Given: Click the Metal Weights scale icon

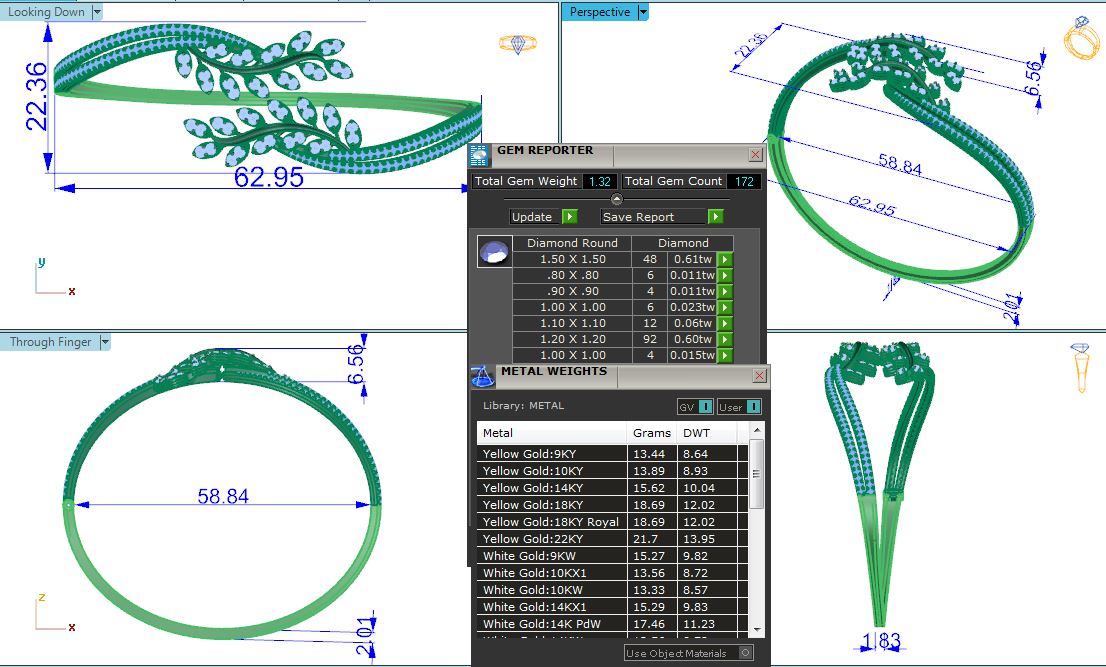Looking at the screenshot, I should click(482, 376).
